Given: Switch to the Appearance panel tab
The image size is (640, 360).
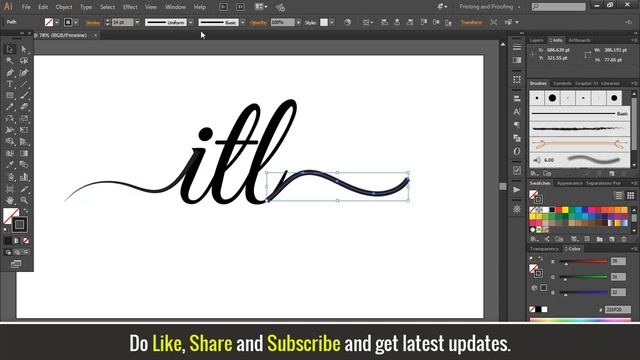Looking at the screenshot, I should click(x=569, y=183).
